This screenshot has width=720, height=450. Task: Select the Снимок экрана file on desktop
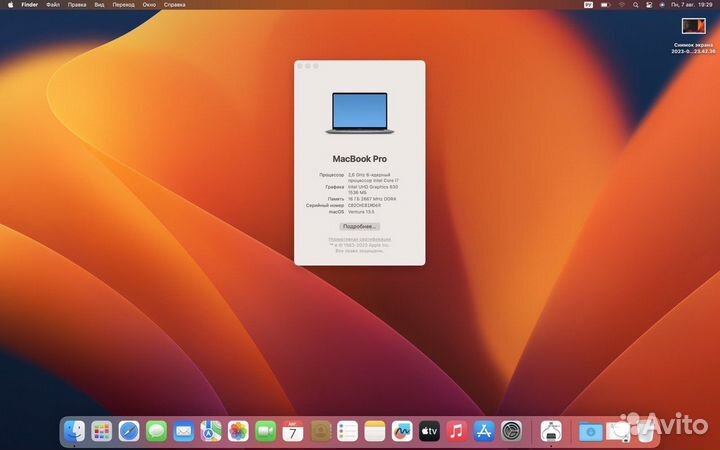coord(693,36)
